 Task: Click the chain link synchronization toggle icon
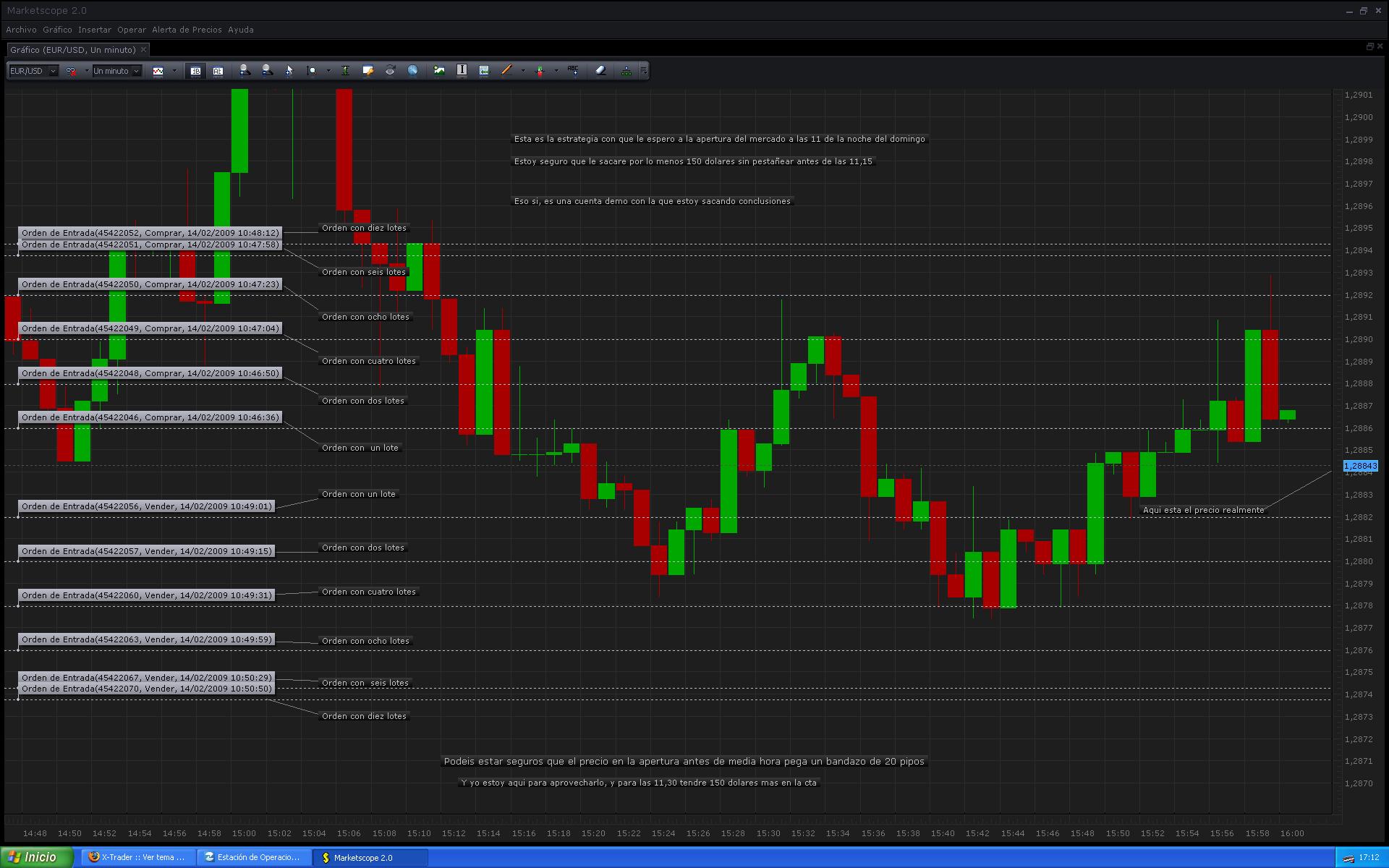pyautogui.click(x=71, y=71)
